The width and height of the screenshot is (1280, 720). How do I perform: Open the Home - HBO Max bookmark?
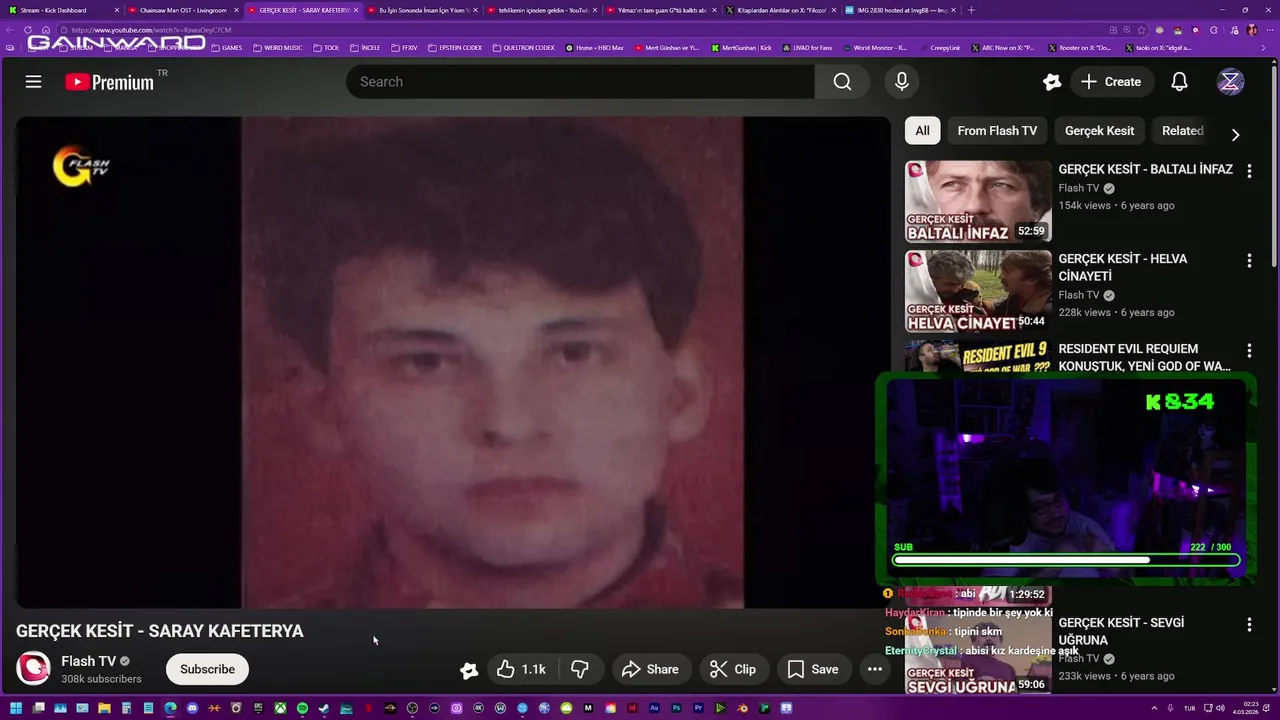click(594, 47)
